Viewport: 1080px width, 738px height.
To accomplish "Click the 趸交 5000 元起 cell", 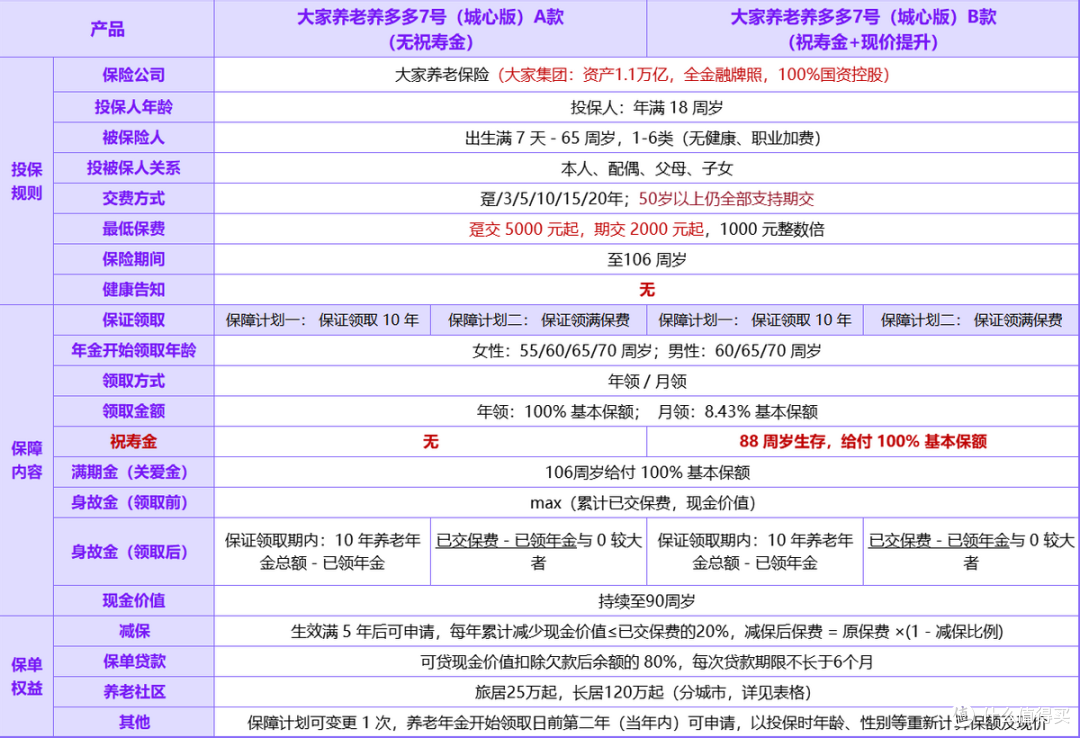I will (647, 229).
